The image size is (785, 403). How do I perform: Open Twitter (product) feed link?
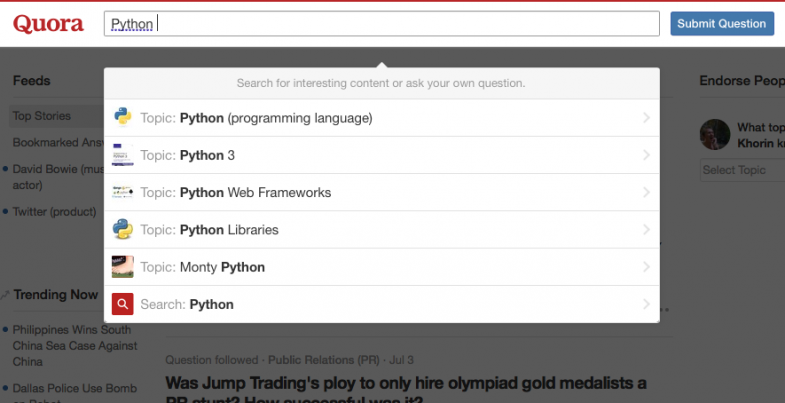click(x=54, y=212)
